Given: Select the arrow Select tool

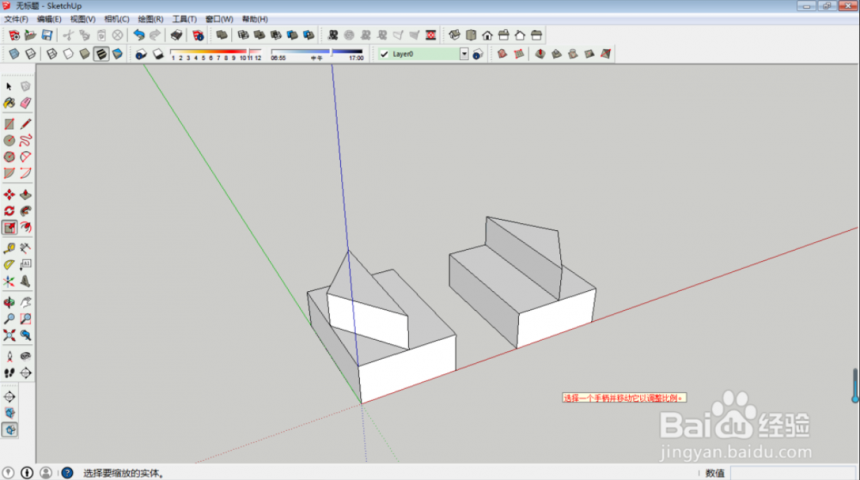Looking at the screenshot, I should 9,87.
